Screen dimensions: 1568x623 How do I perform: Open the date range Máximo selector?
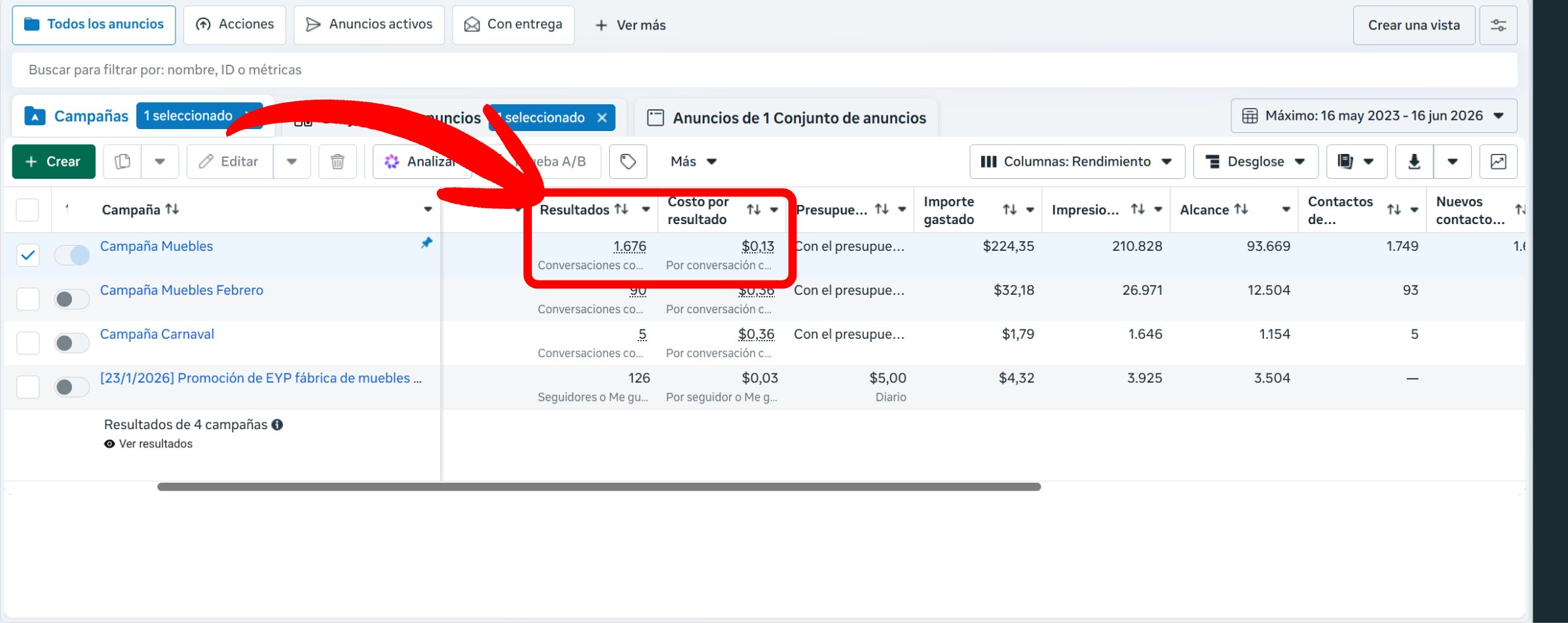coord(1373,116)
